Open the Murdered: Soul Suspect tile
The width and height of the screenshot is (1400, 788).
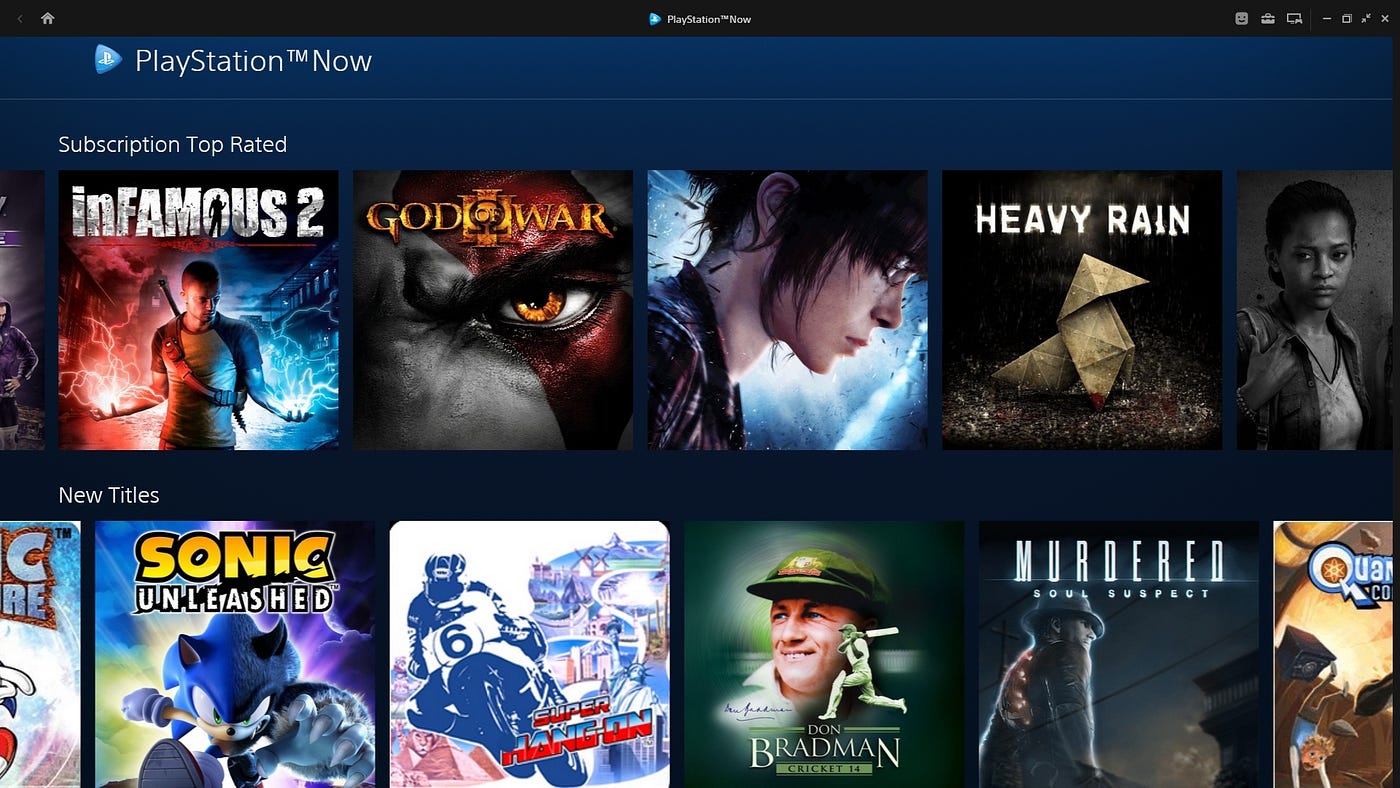(x=1119, y=654)
